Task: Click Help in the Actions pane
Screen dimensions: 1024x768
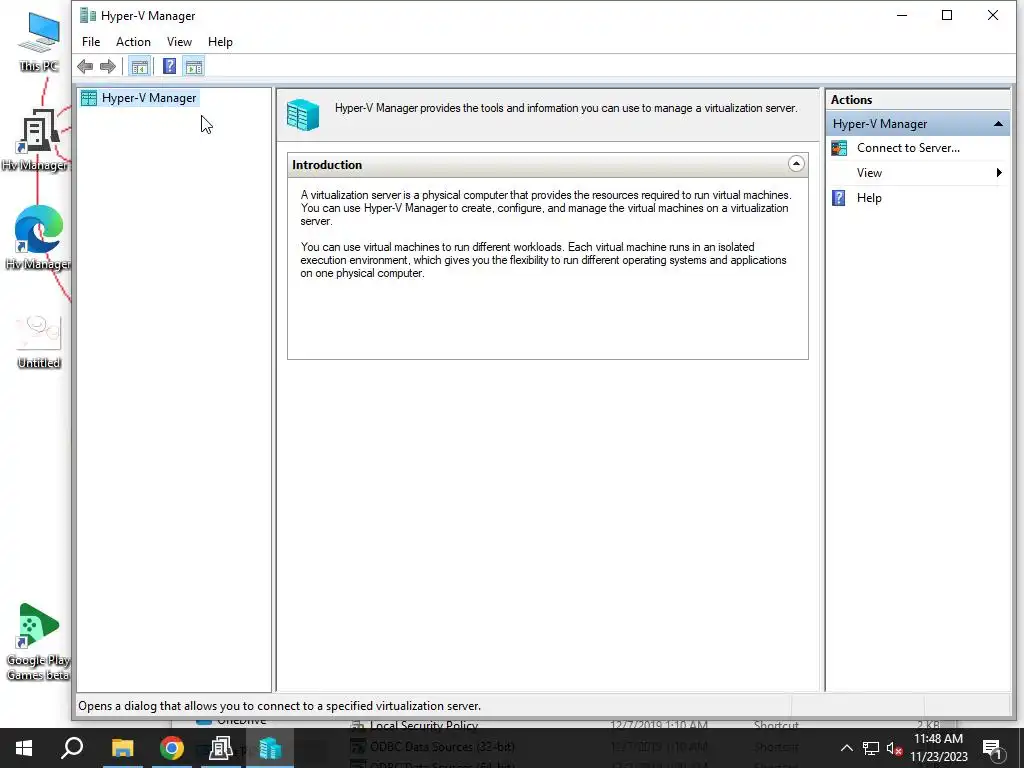Action: pyautogui.click(x=869, y=198)
